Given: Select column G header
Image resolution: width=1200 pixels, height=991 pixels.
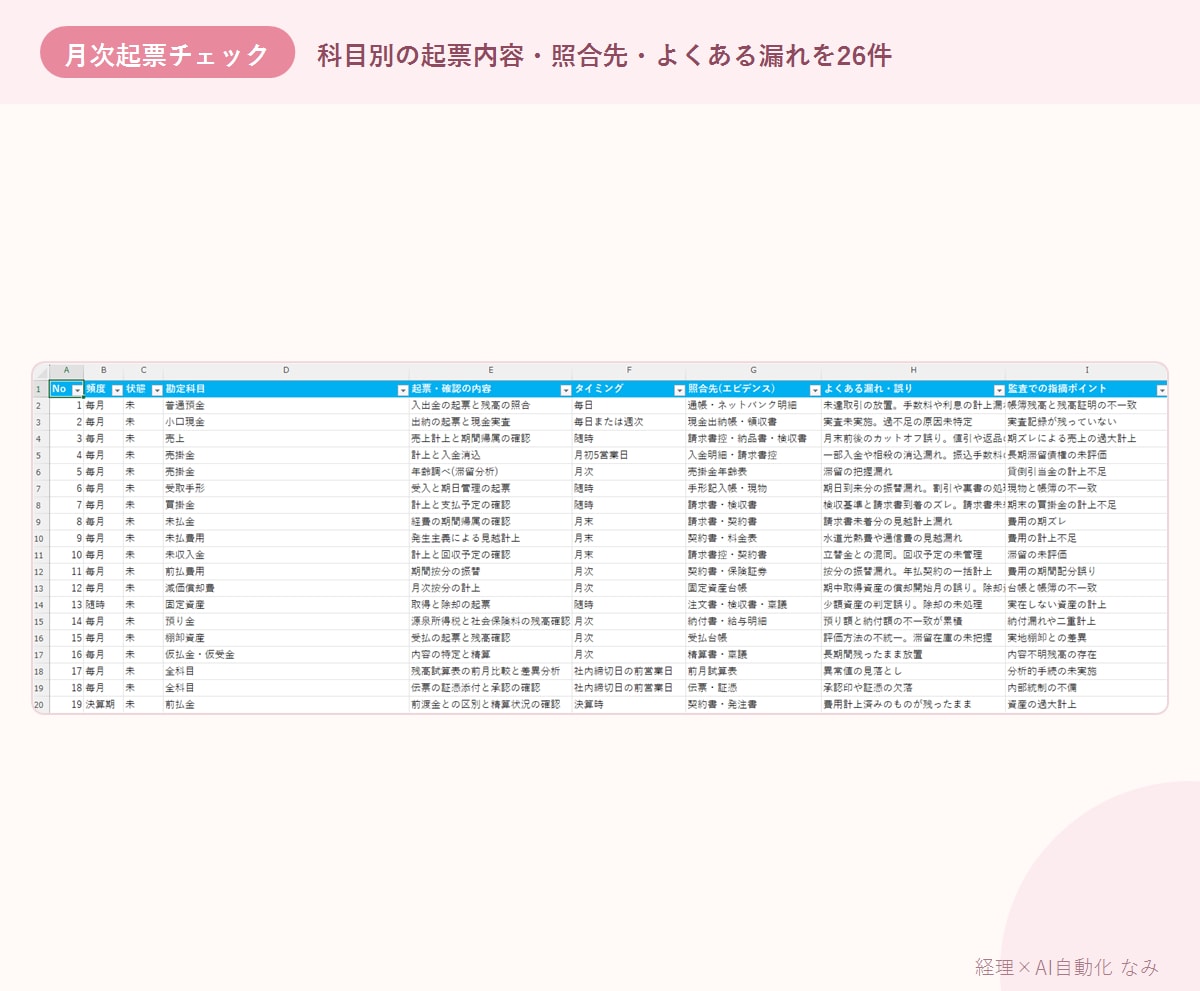Looking at the screenshot, I should (753, 371).
